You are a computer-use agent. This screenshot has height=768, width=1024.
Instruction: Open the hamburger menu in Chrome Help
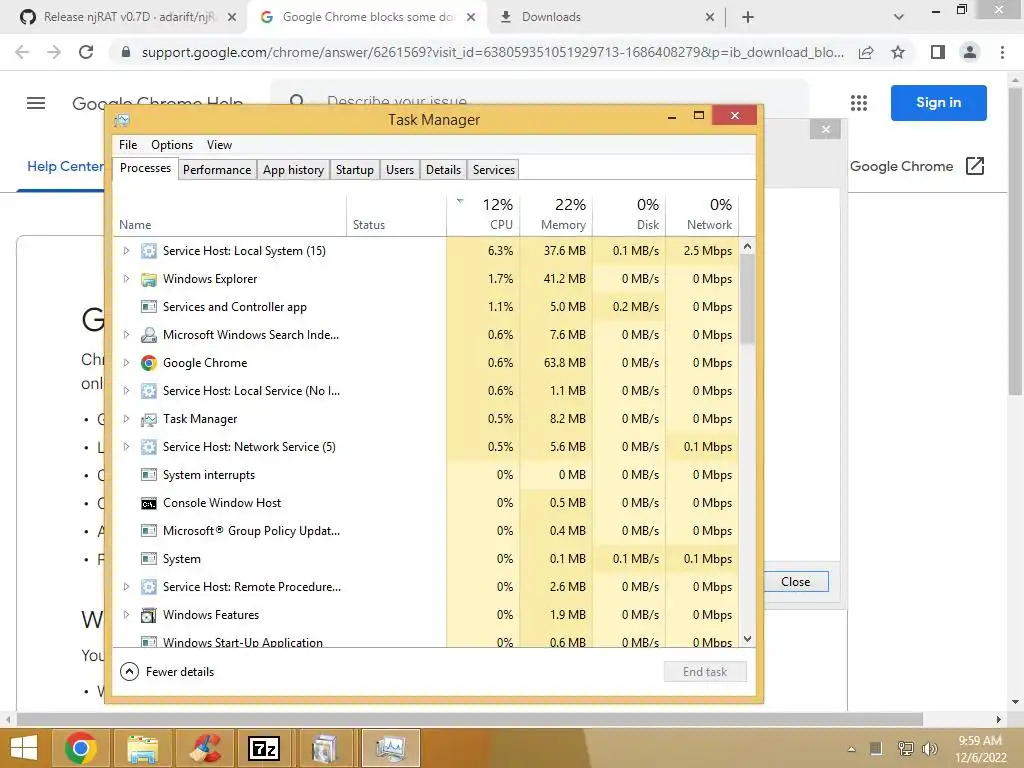point(36,103)
